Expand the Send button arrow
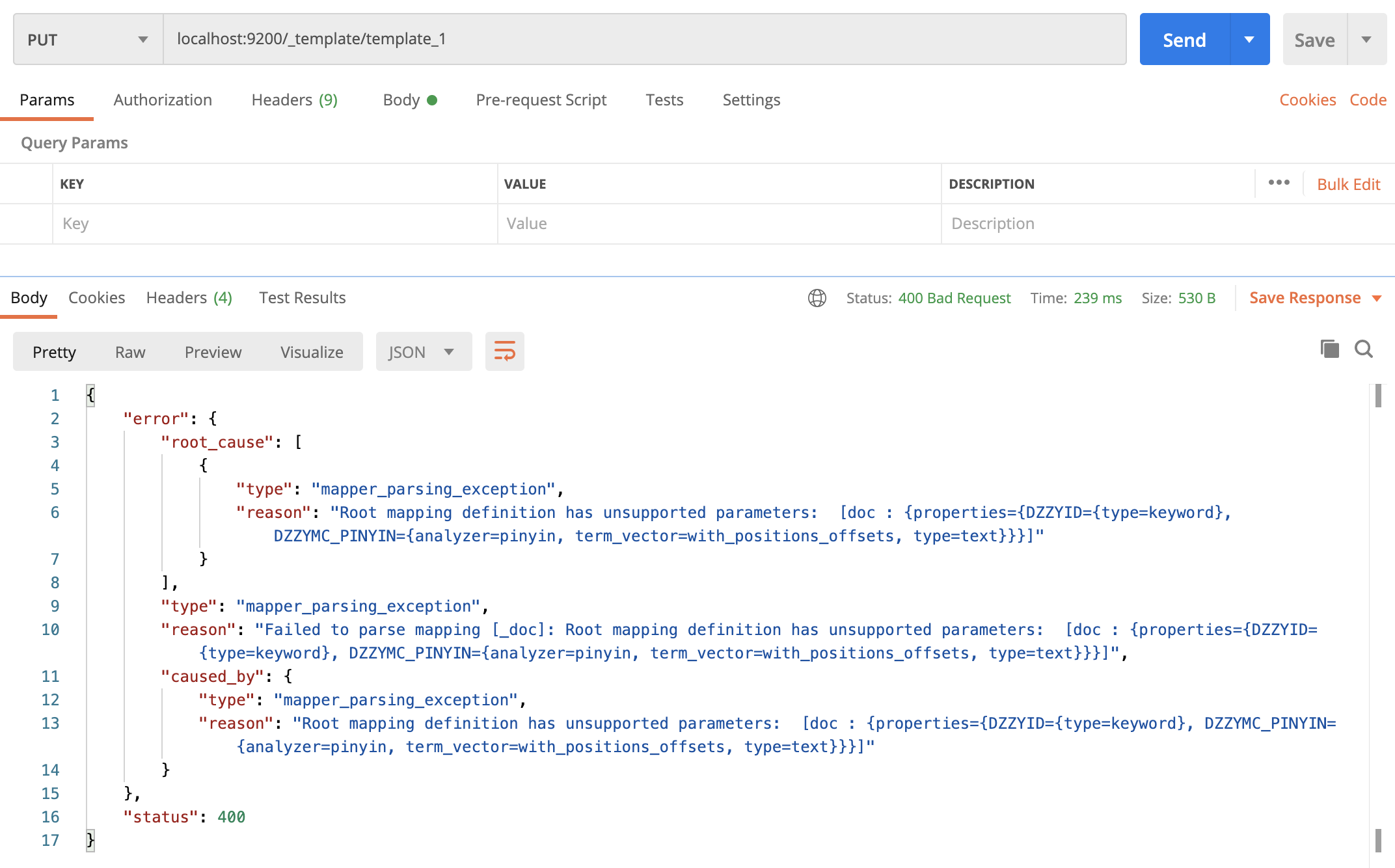Image resolution: width=1395 pixels, height=868 pixels. 1249,40
